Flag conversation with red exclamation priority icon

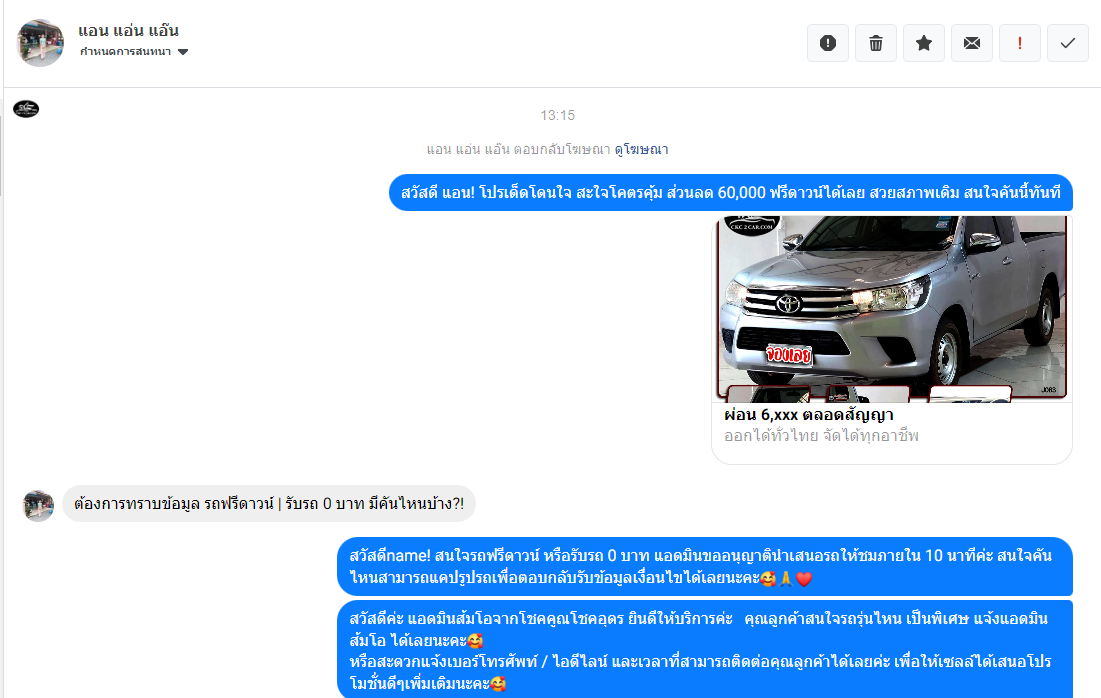(1020, 44)
